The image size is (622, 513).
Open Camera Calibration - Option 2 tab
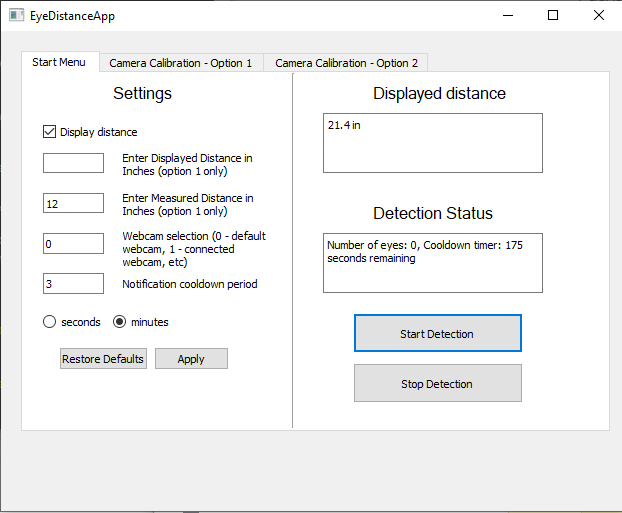coord(346,63)
